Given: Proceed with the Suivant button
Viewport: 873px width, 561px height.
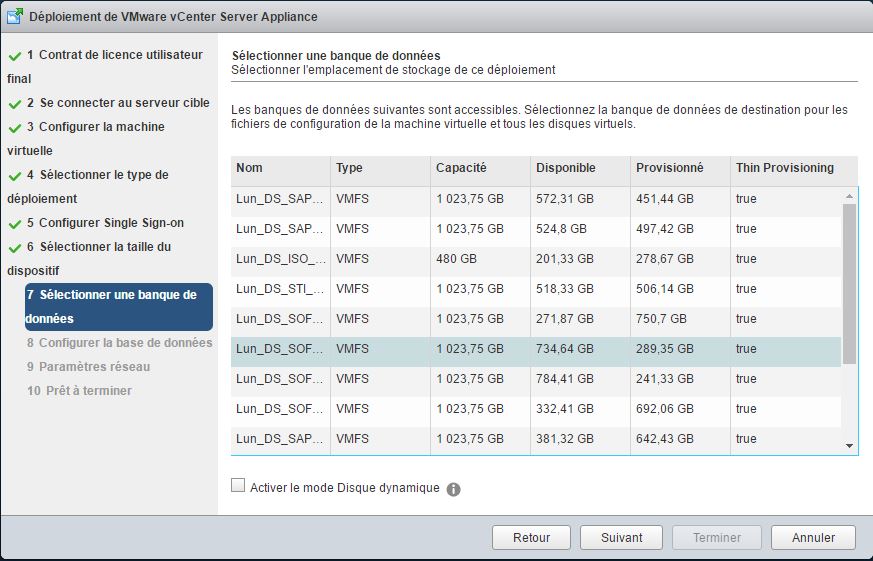Looking at the screenshot, I should click(621, 538).
